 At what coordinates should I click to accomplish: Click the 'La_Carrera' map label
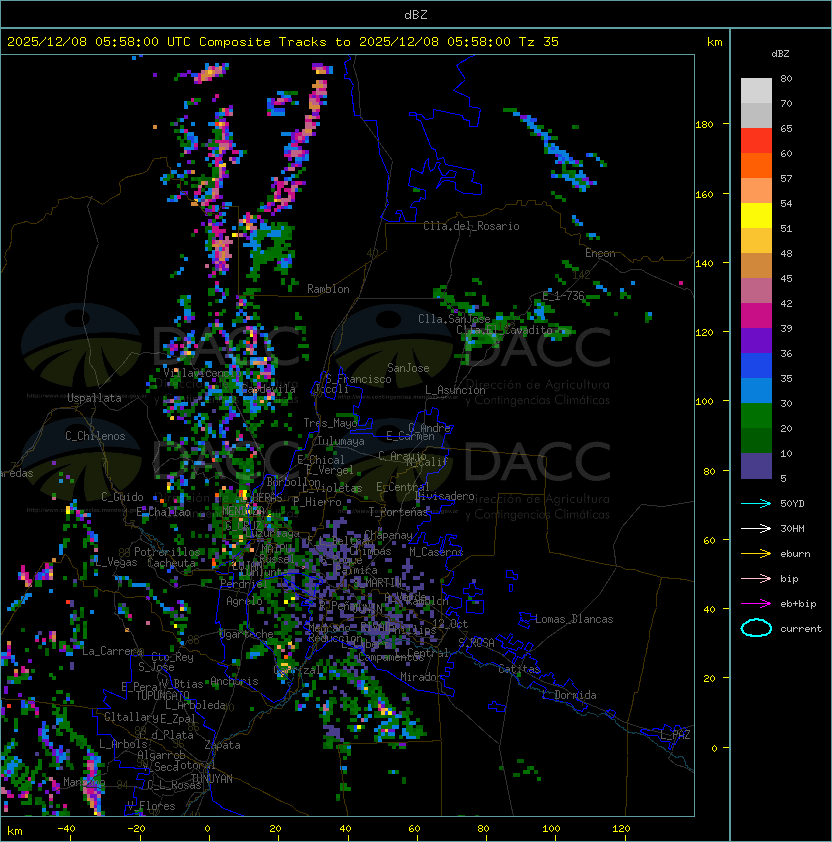[113, 651]
